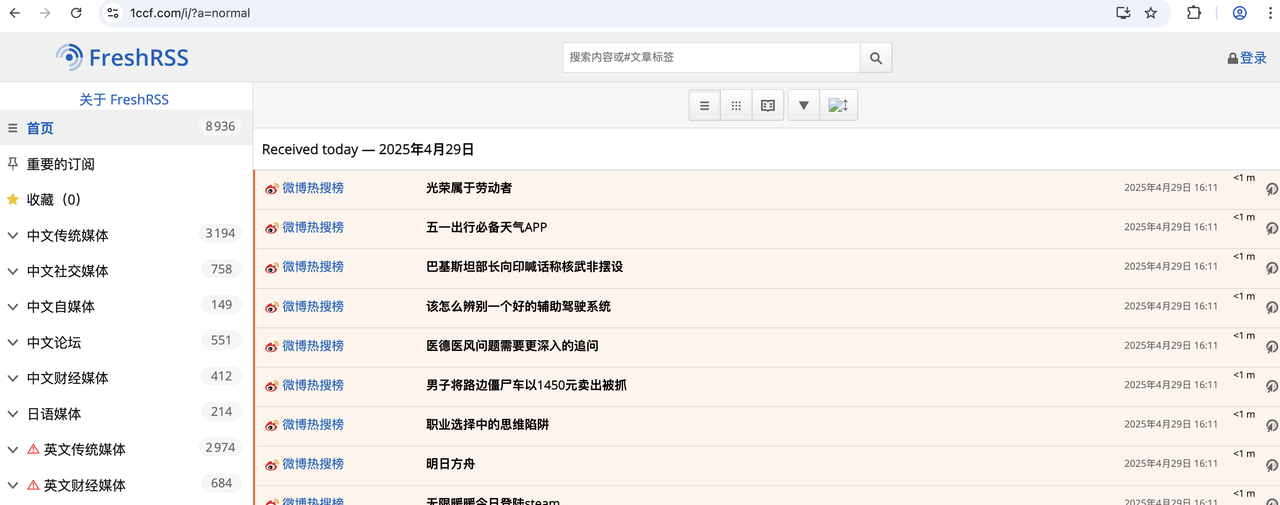Open original link icon for 僵尸车 article
1280x505 pixels.
coord(1272,386)
